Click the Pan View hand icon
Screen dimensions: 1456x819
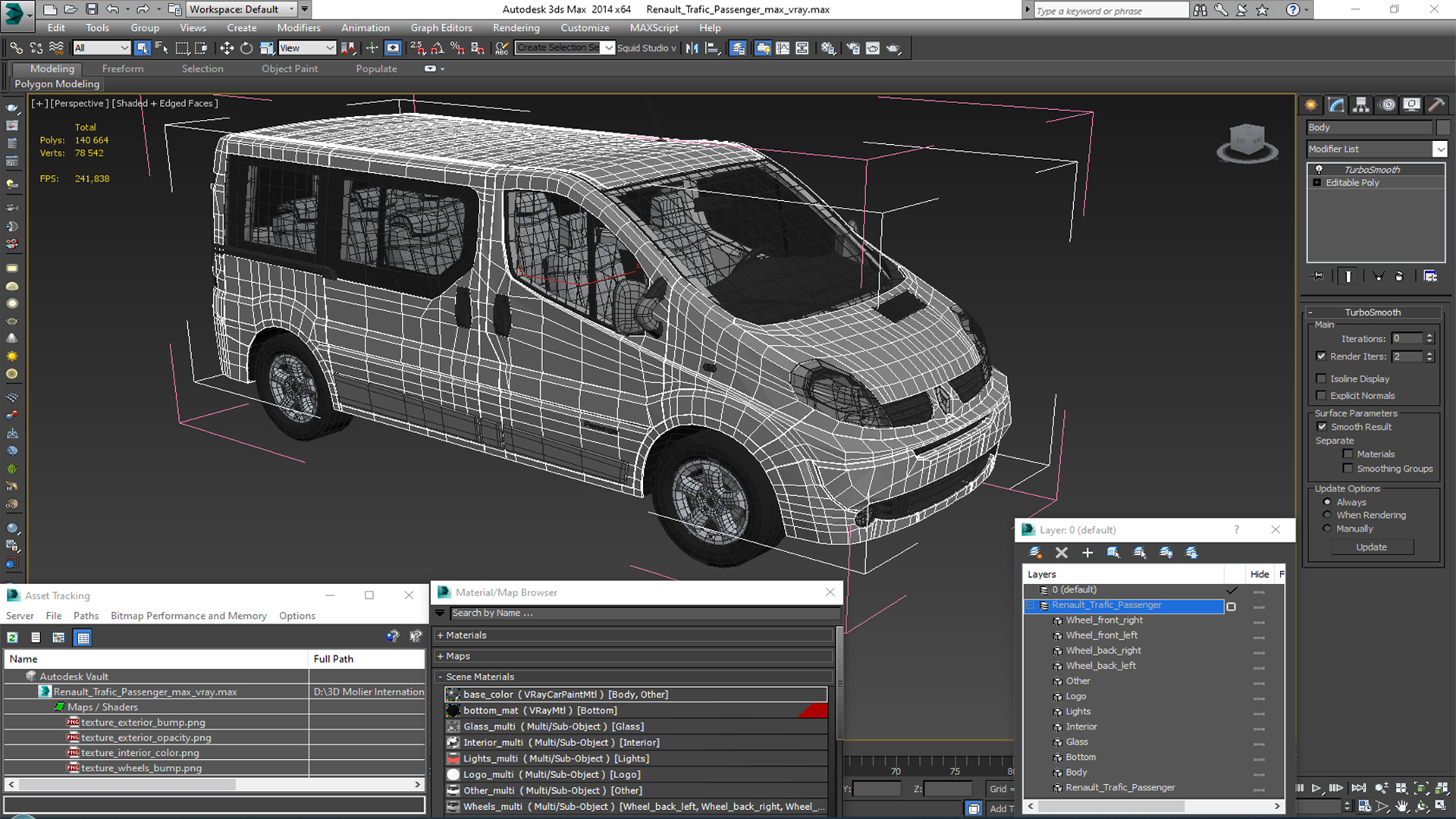click(x=1402, y=805)
